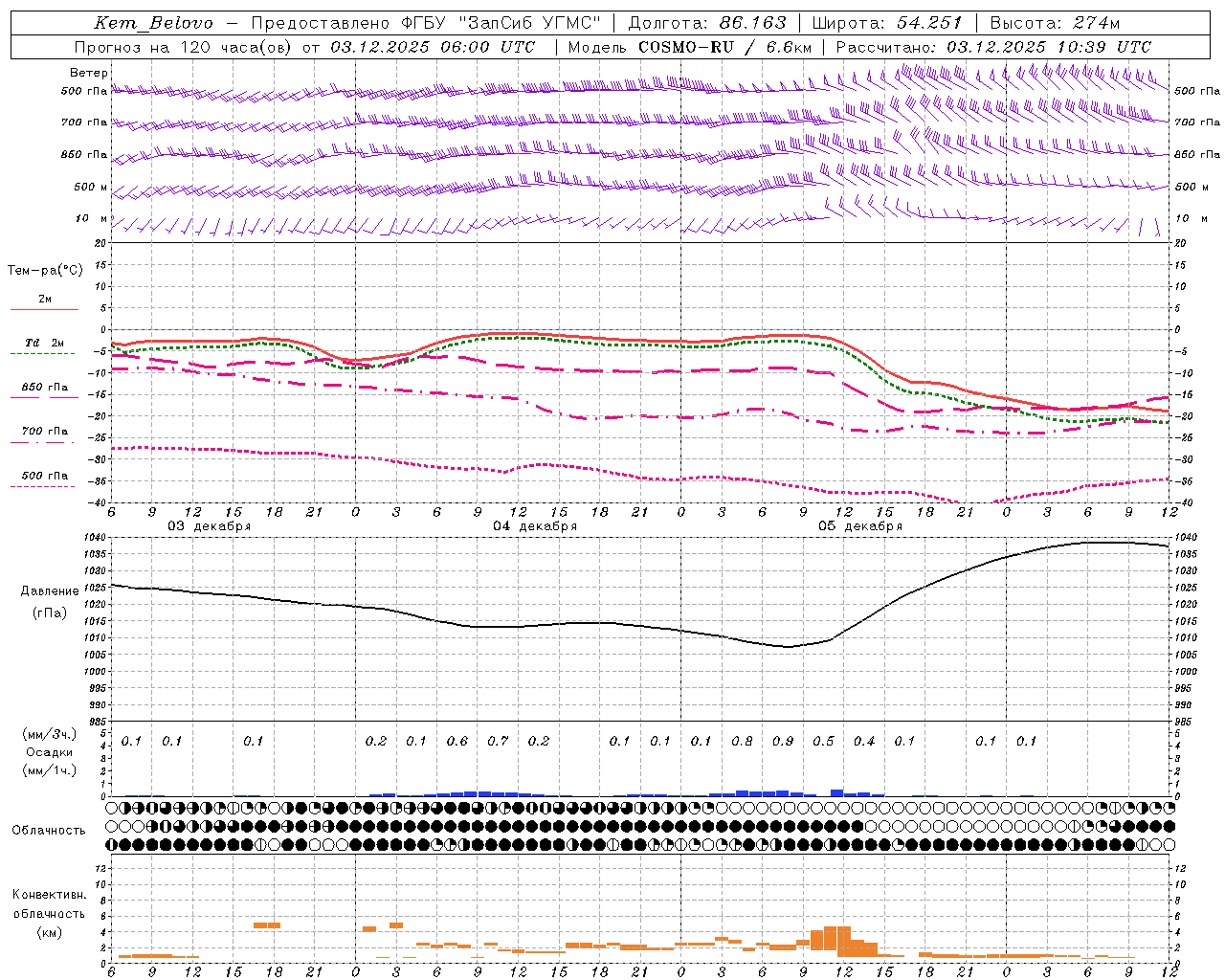The width and height of the screenshot is (1225, 980).
Task: Select the (мм/3ч.) unit label
Action: pos(50,734)
